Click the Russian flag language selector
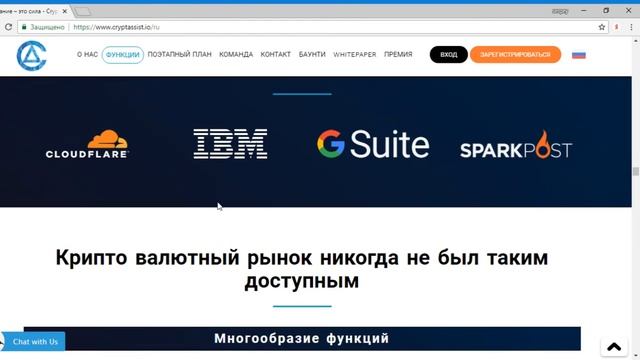The image size is (640, 360). coord(579,55)
